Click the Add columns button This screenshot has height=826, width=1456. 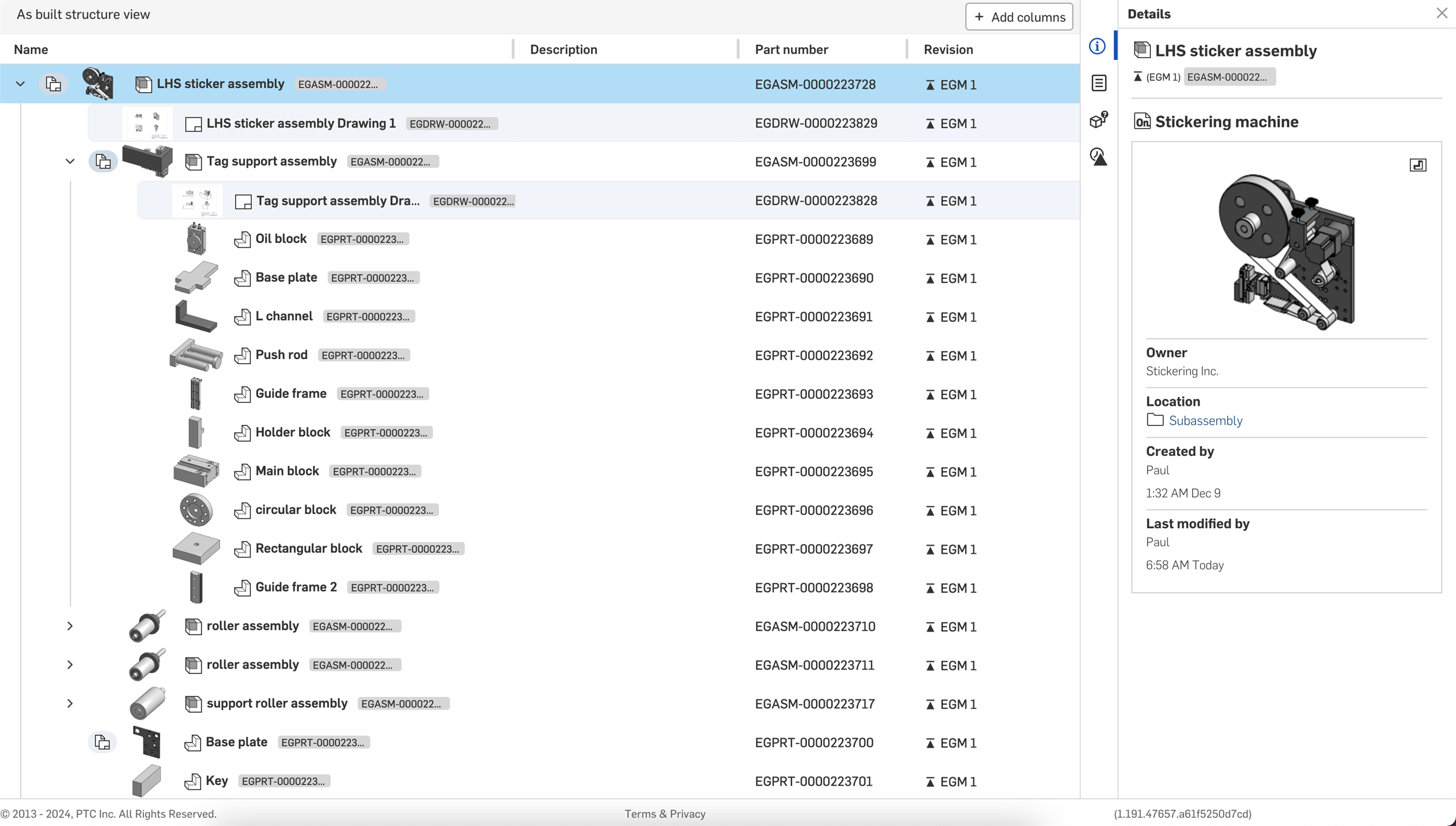click(1019, 17)
